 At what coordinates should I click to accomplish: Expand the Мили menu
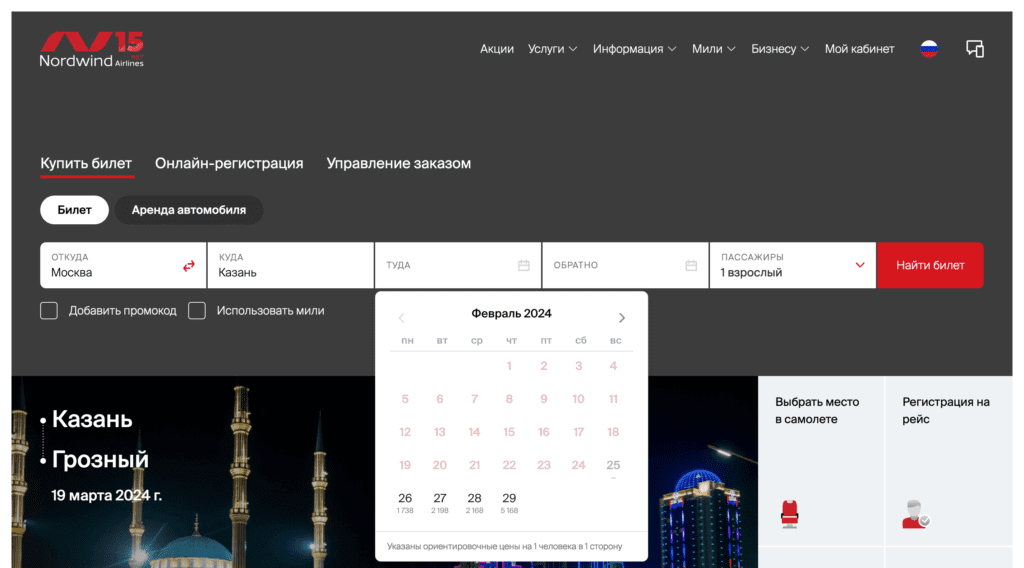(714, 49)
